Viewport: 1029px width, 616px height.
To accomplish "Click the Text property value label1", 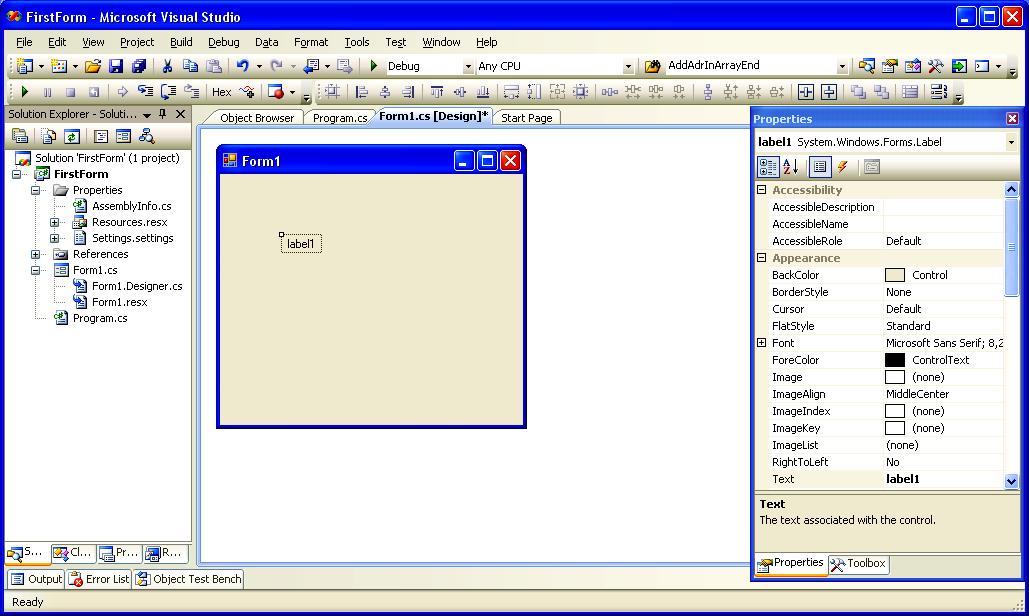I will (x=902, y=479).
